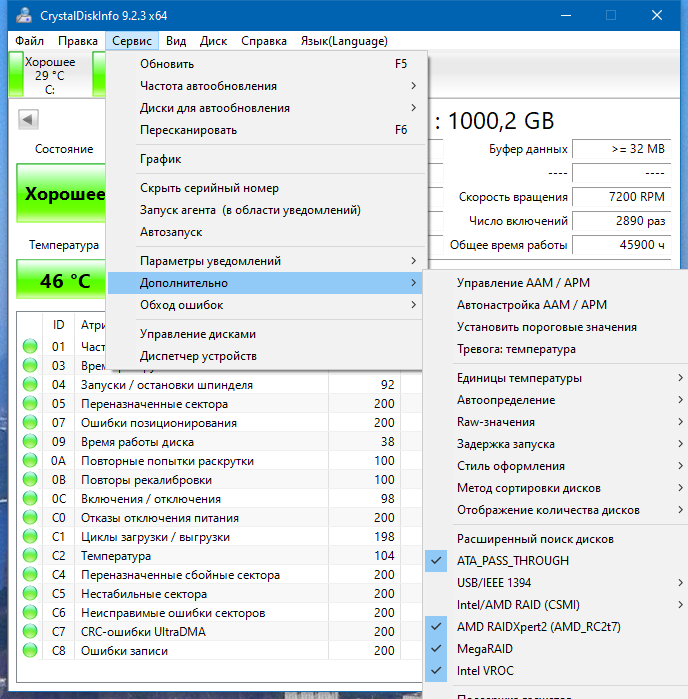This screenshot has width=688, height=699.
Task: Open the Диск menu
Action: click(213, 41)
